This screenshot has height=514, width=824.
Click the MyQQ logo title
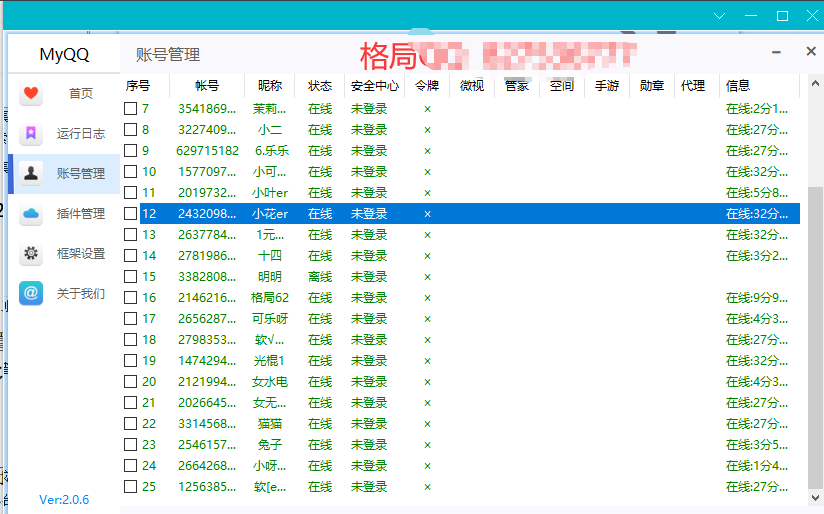[x=64, y=55]
